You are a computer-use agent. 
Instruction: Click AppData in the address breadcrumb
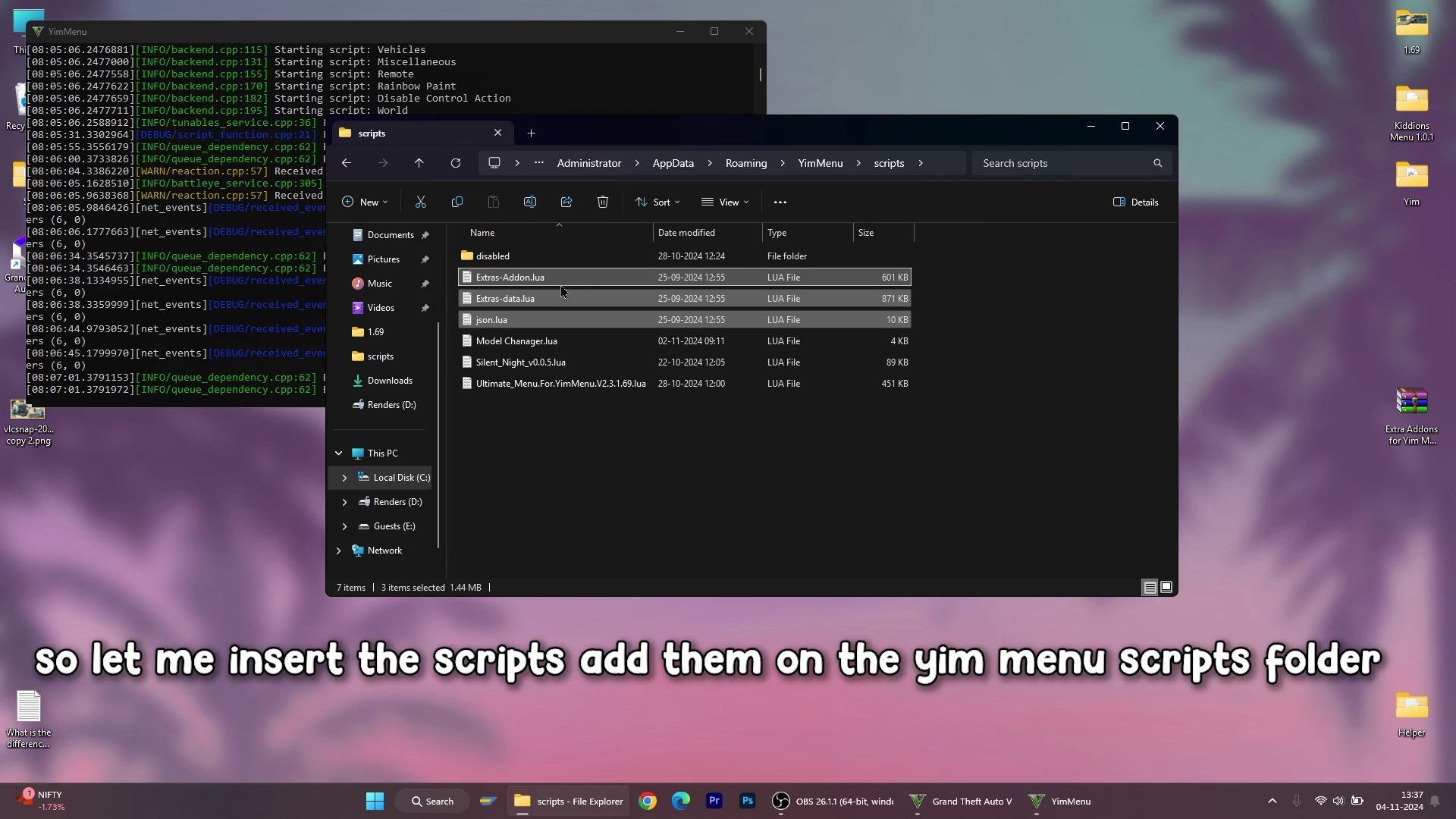pyautogui.click(x=673, y=163)
